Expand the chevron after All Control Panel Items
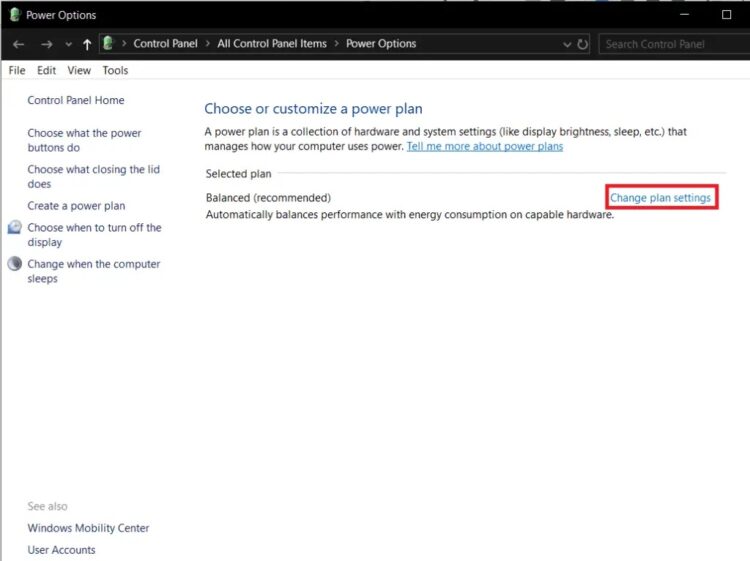Screen dimensions: 750x561 coord(337,44)
